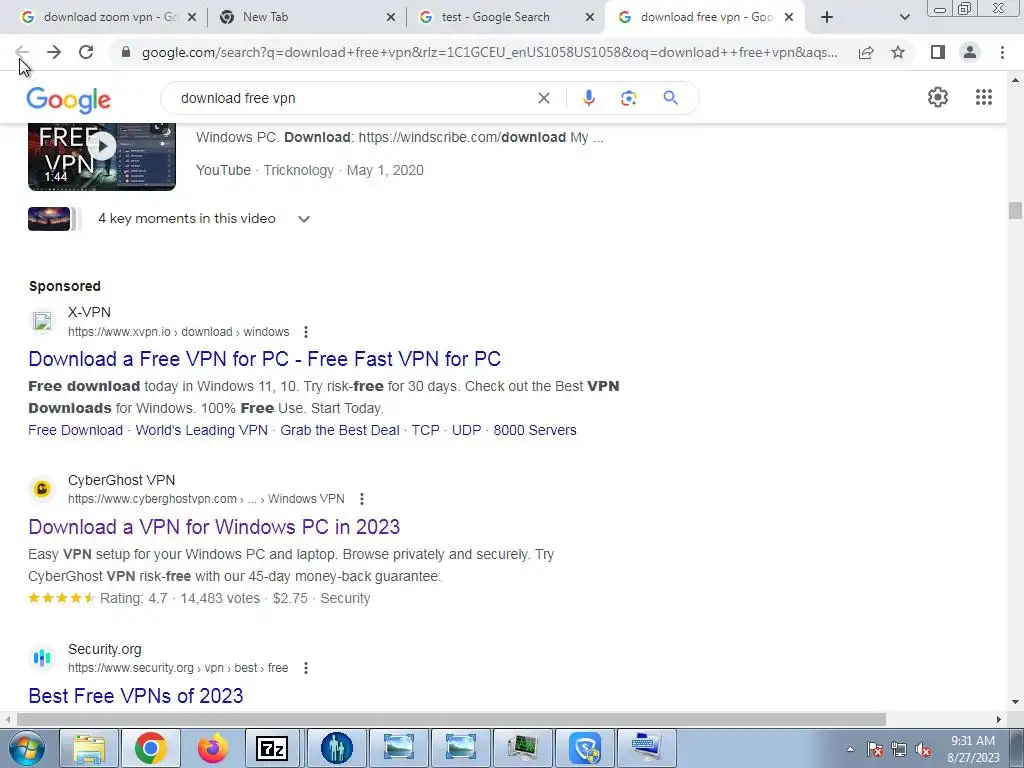This screenshot has height=768, width=1024.
Task: Go to Google homepage via the logo
Action: pos(69,100)
